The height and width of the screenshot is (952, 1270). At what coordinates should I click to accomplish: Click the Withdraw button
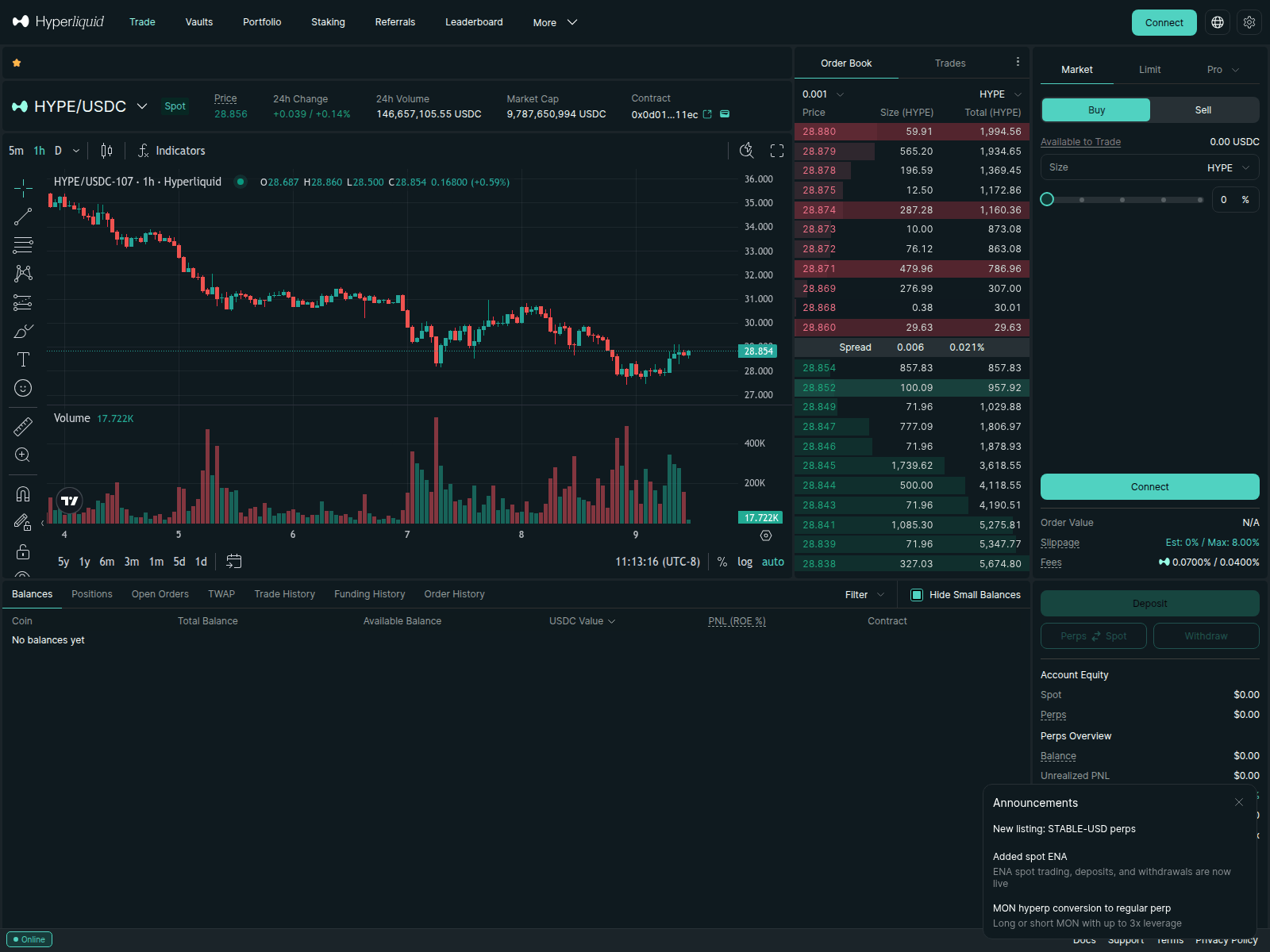coord(1206,636)
